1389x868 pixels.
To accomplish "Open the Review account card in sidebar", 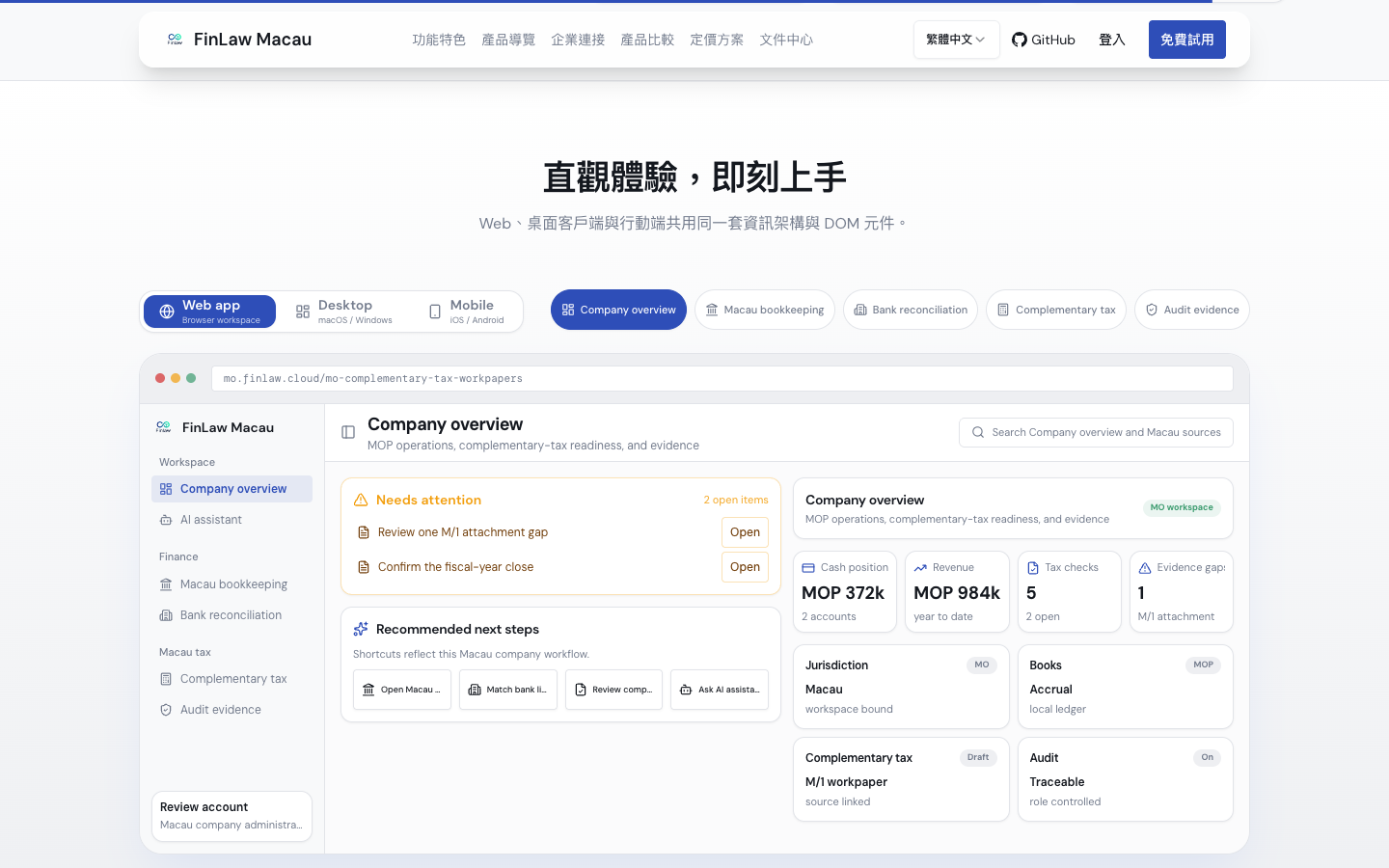I will [231, 816].
